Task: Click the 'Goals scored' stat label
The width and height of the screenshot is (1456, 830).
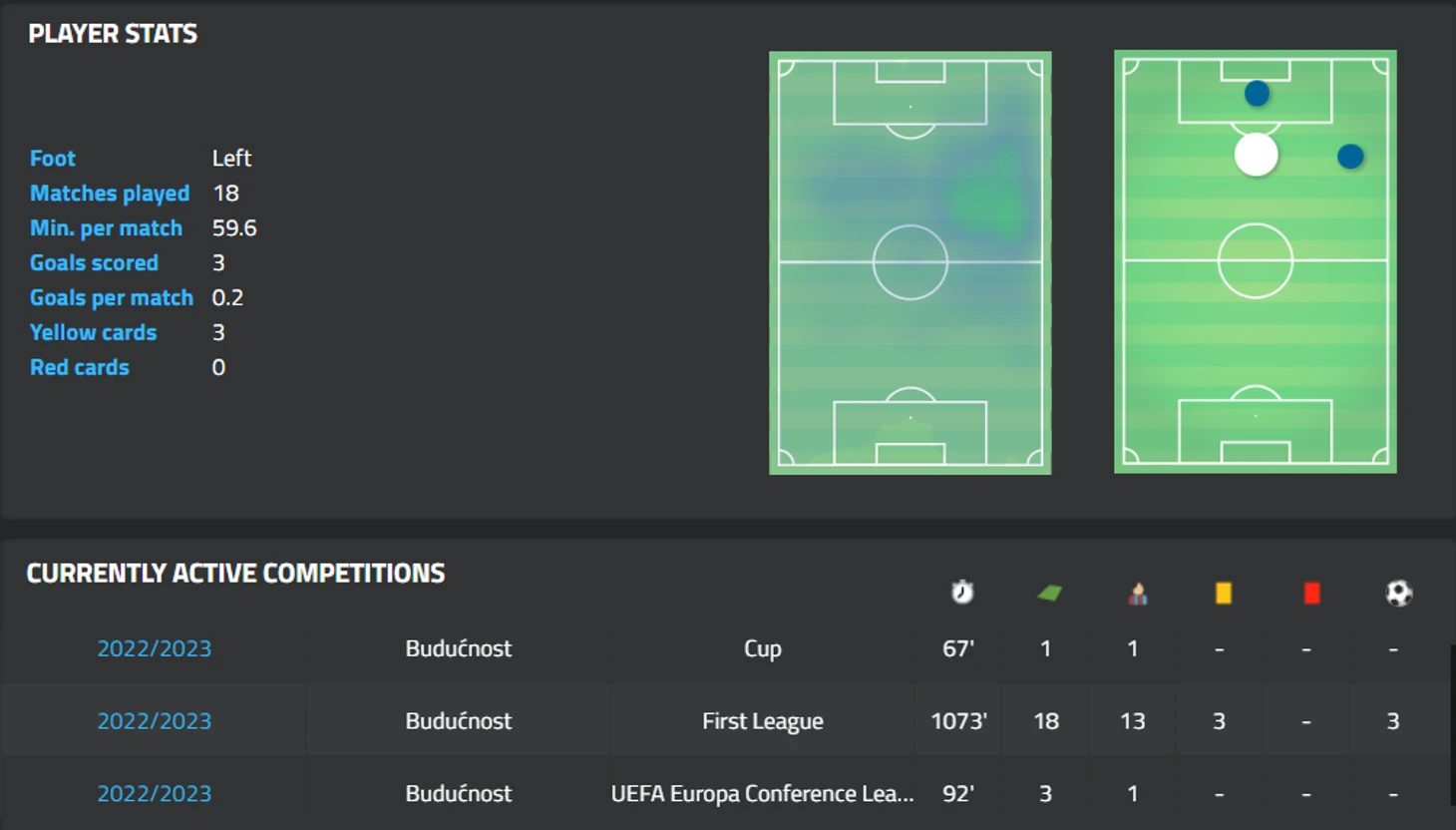Action: [94, 263]
